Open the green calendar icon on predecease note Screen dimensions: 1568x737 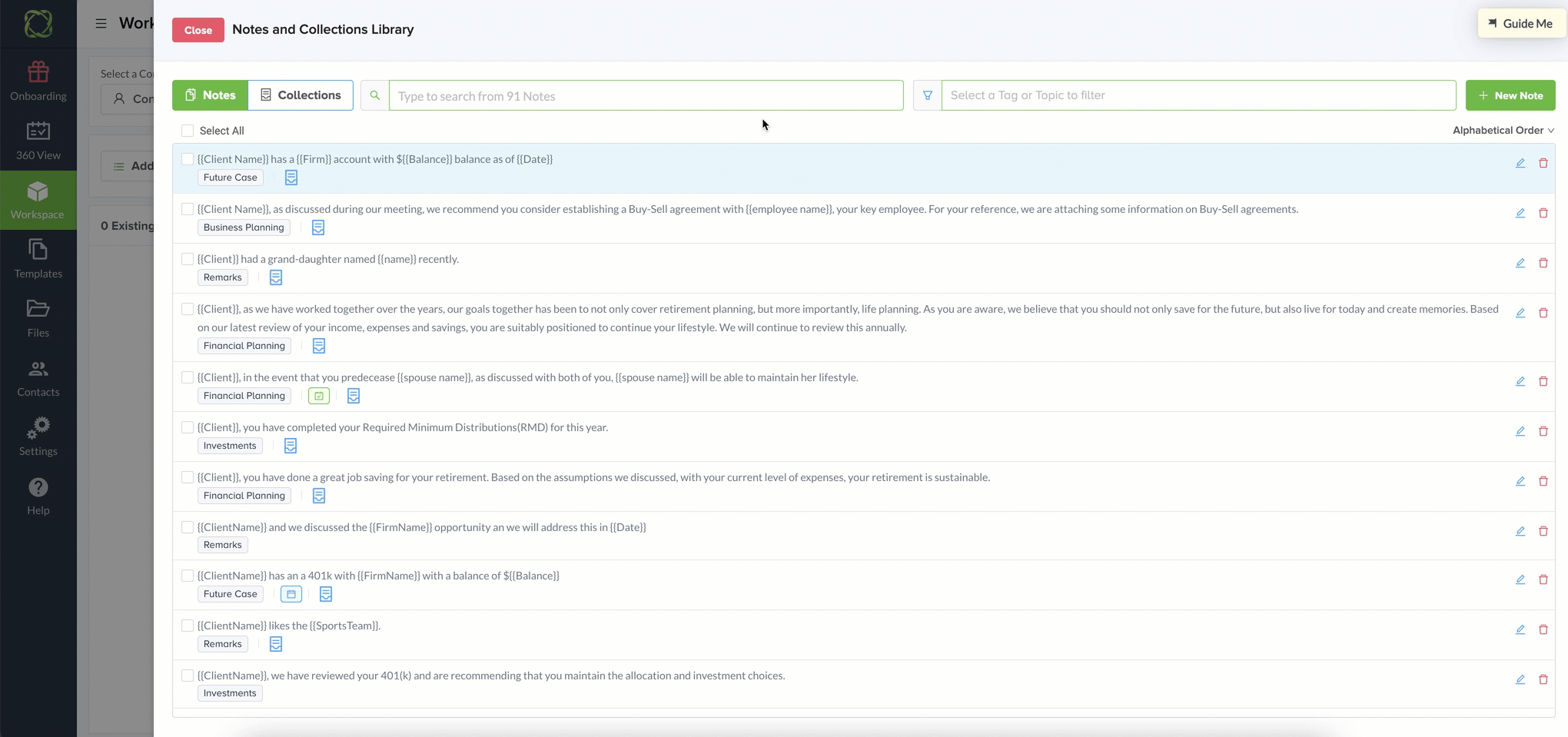point(319,396)
